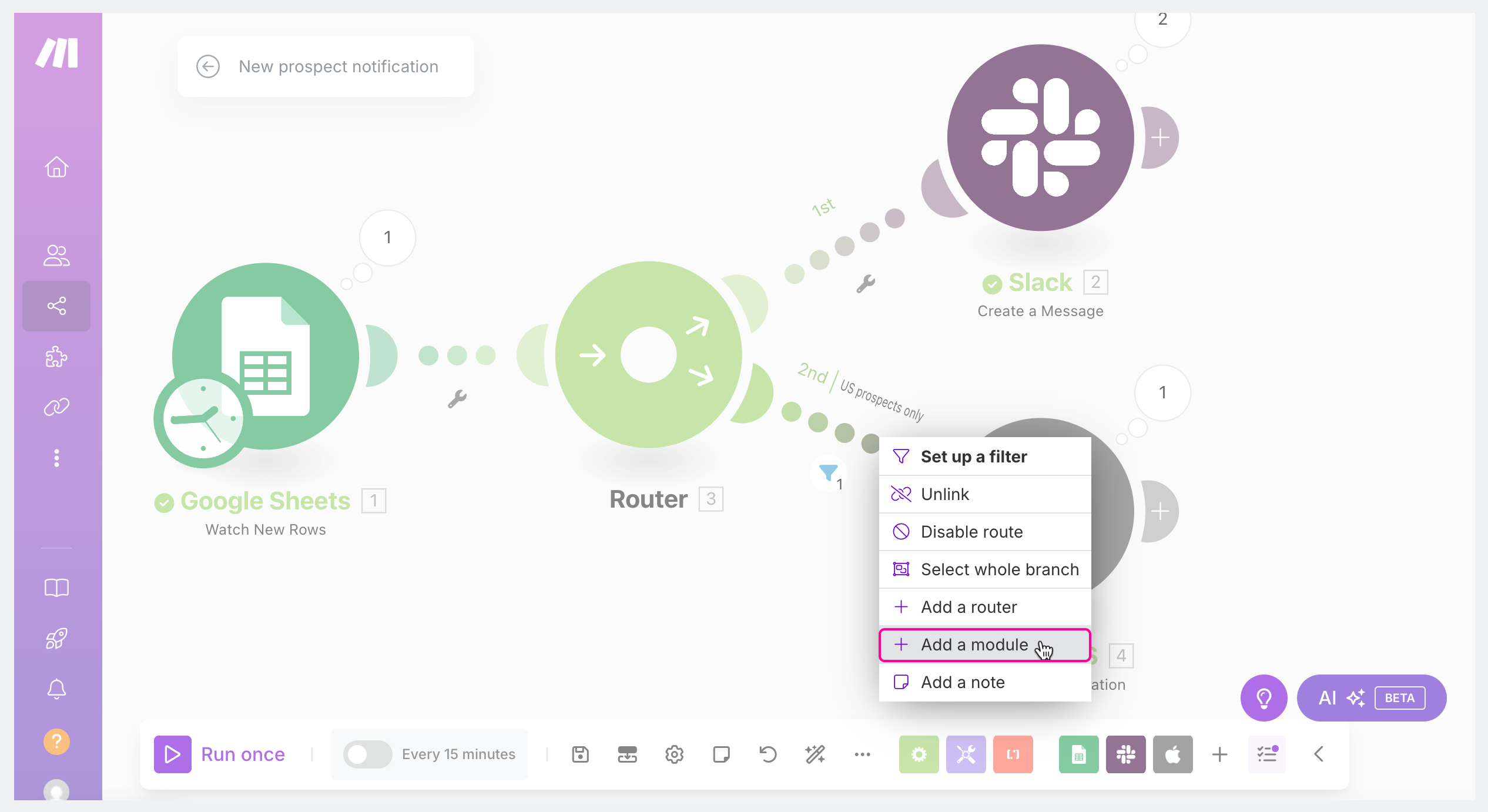Screen dimensions: 1488x812
Task: Choose Unlink from context menu
Action: (985, 494)
